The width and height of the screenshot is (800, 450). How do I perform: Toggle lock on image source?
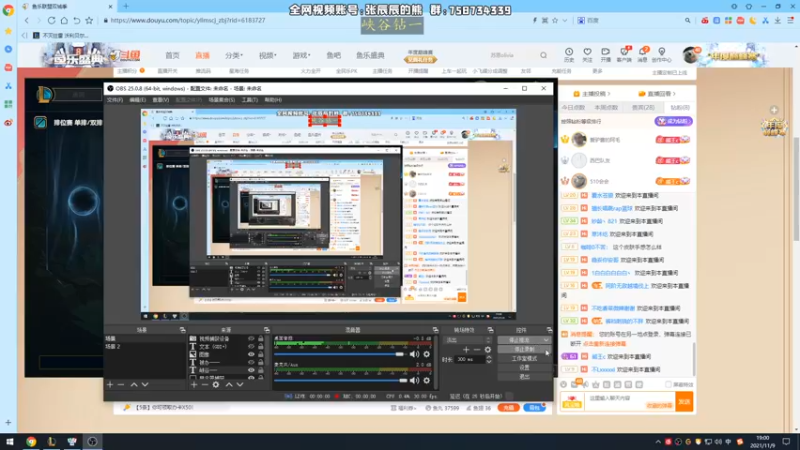tap(261, 354)
